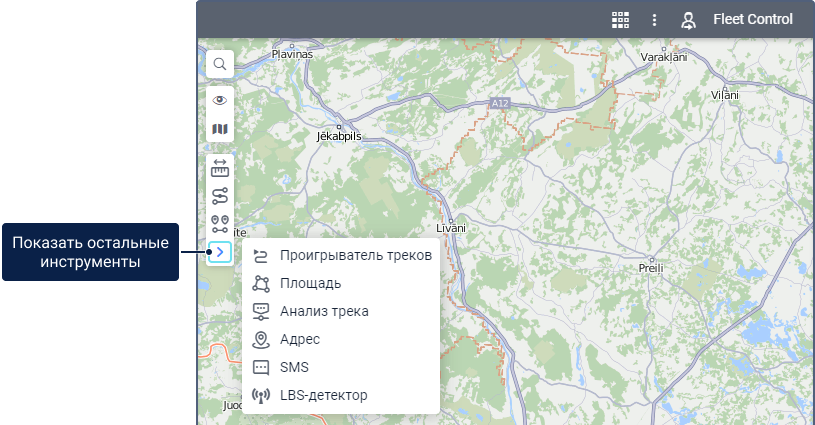Click the LBS antenna icon
This screenshot has height=425, width=815.
(x=262, y=395)
